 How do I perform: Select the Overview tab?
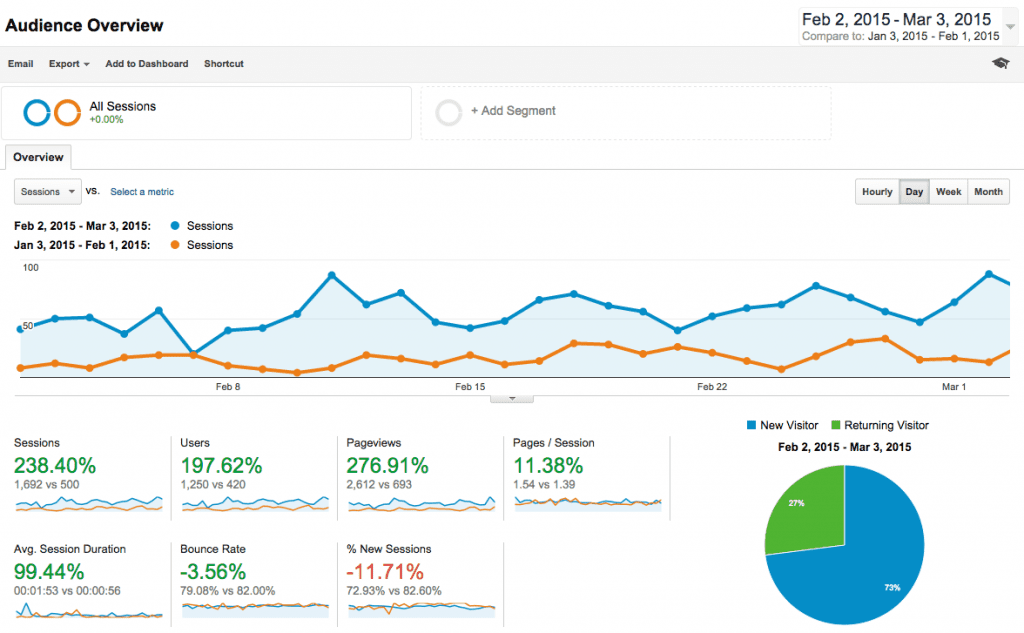click(x=38, y=157)
